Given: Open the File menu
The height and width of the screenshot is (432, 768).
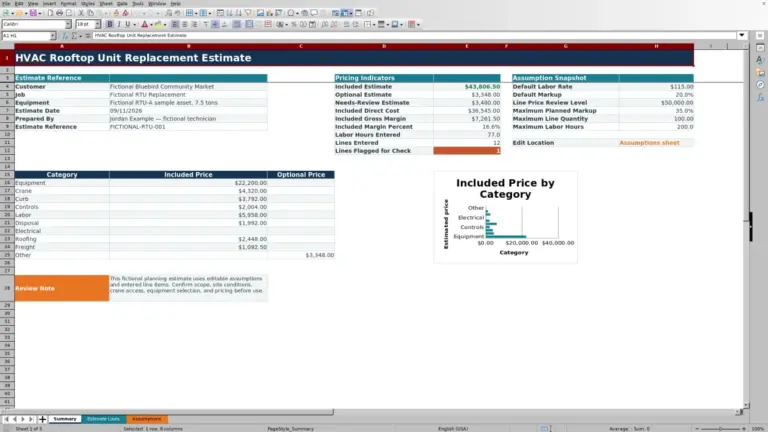Looking at the screenshot, I should pyautogui.click(x=6, y=3).
